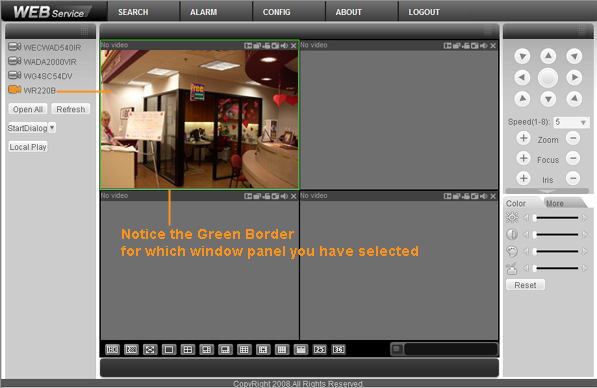Toggle audio on the selected video panel
The height and width of the screenshot is (388, 597).
pyautogui.click(x=284, y=46)
